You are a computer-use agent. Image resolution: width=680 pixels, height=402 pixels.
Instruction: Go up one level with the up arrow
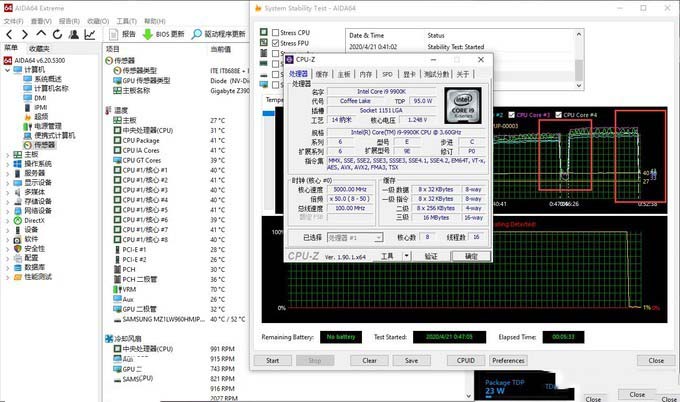[41, 34]
